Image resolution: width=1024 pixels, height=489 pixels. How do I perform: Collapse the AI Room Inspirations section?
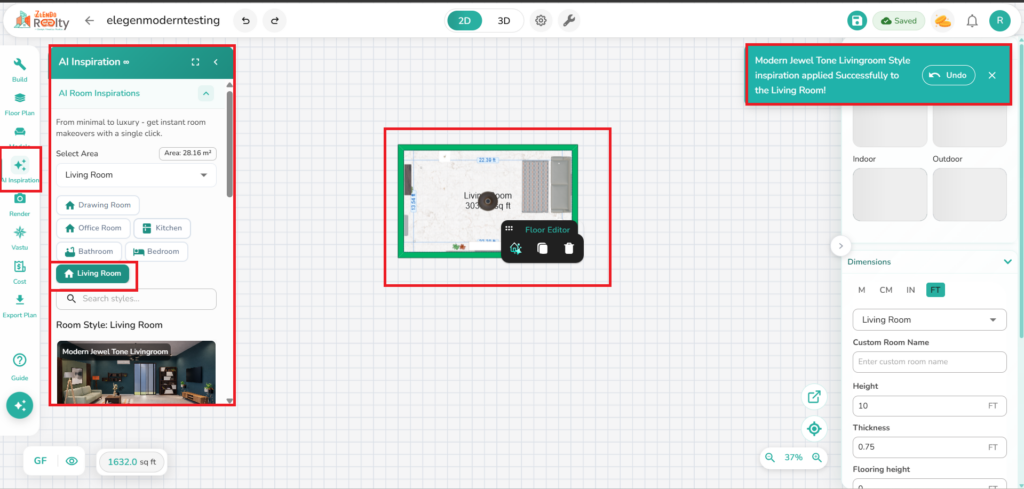tap(205, 93)
